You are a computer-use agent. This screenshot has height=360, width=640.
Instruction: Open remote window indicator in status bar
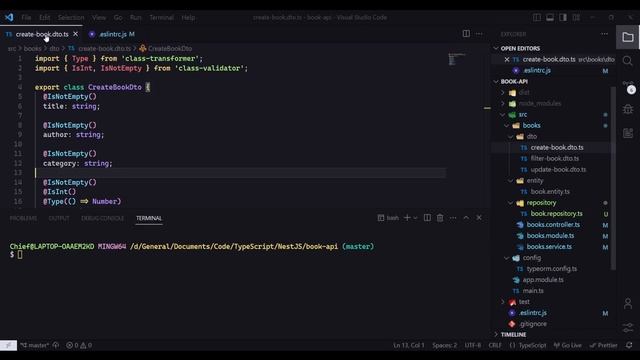(x=8, y=345)
